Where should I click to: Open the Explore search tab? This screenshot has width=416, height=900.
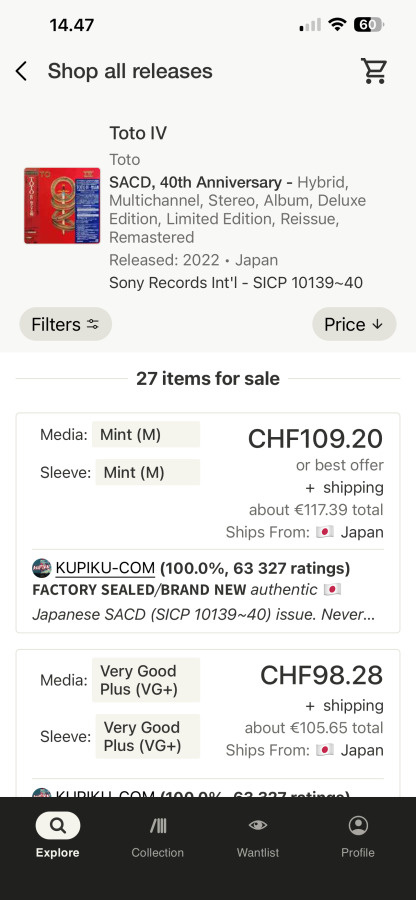57,836
